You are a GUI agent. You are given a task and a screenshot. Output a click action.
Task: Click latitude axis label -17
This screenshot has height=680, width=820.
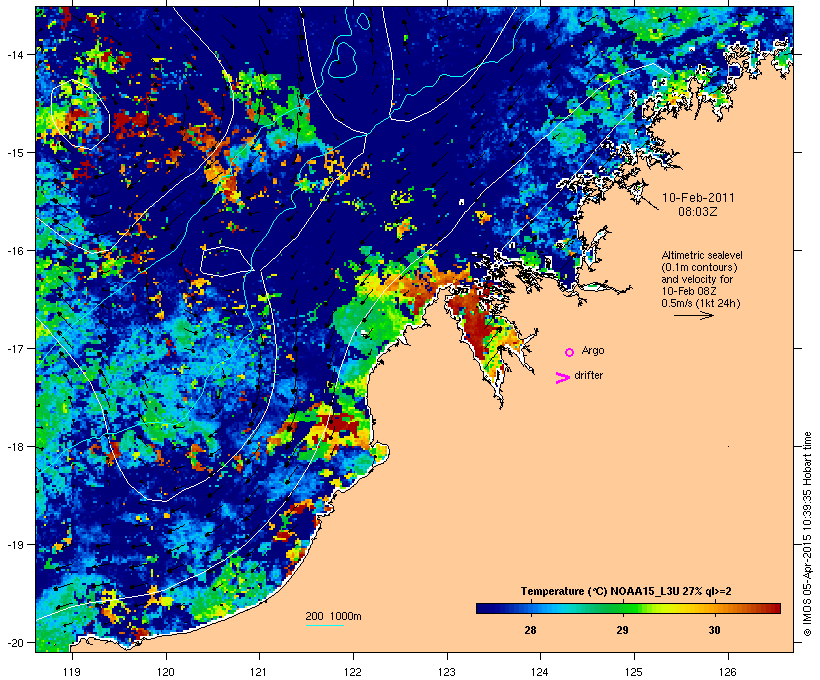tap(14, 348)
